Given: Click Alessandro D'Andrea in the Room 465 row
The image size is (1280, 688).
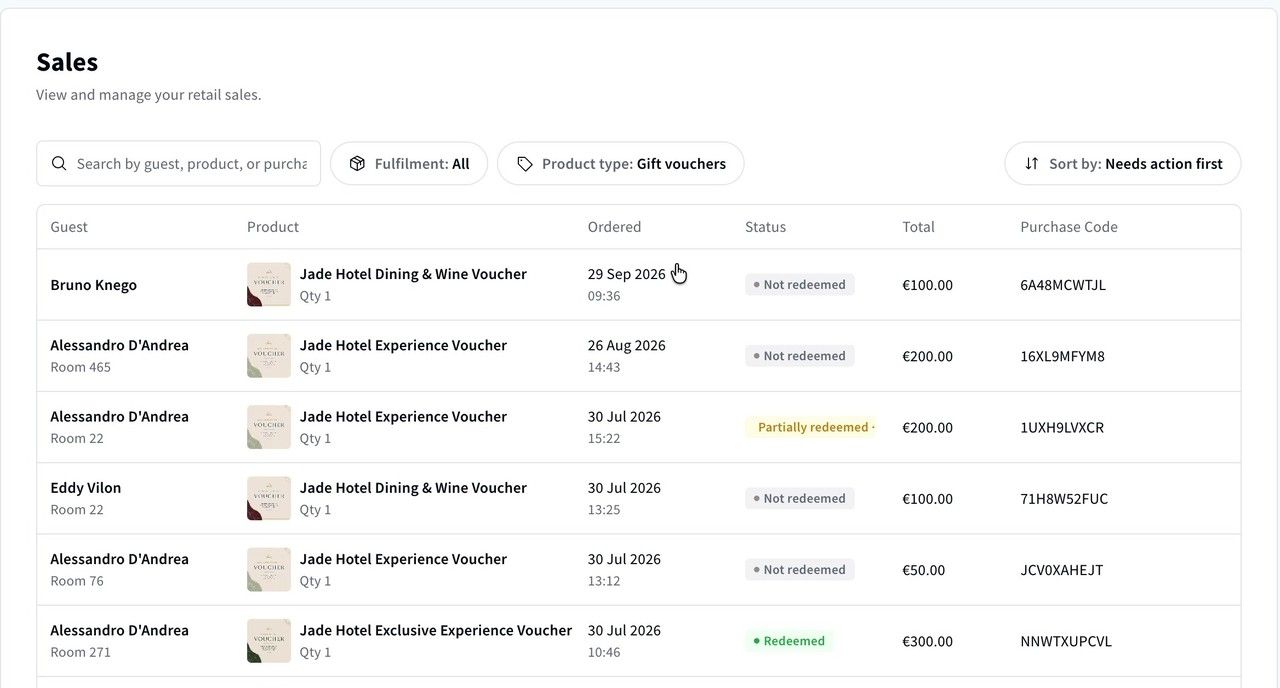Looking at the screenshot, I should tap(120, 345).
